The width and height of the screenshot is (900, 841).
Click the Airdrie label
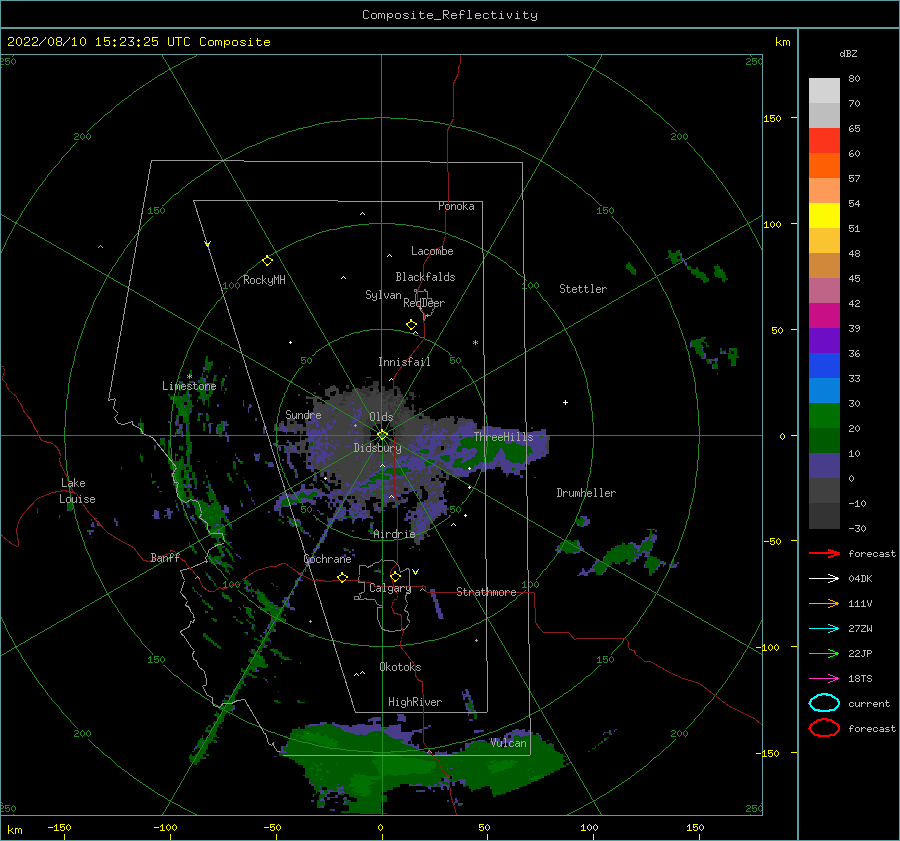(x=394, y=534)
